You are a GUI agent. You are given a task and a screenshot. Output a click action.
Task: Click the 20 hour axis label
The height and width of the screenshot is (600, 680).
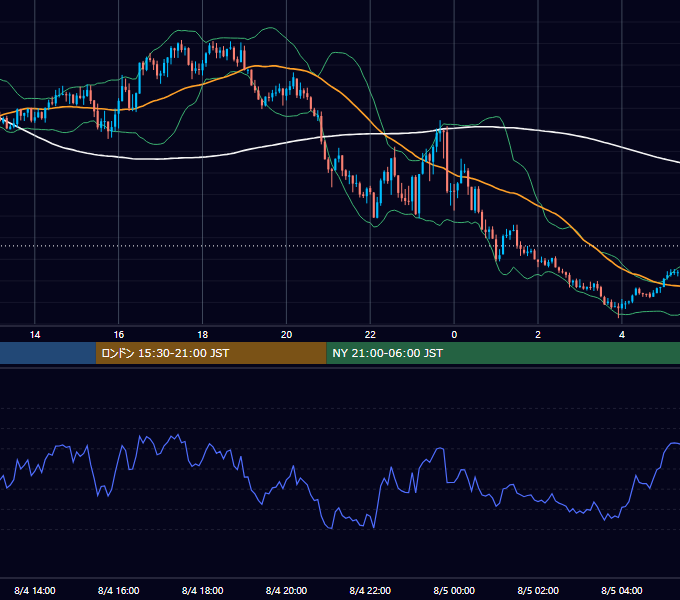(286, 335)
